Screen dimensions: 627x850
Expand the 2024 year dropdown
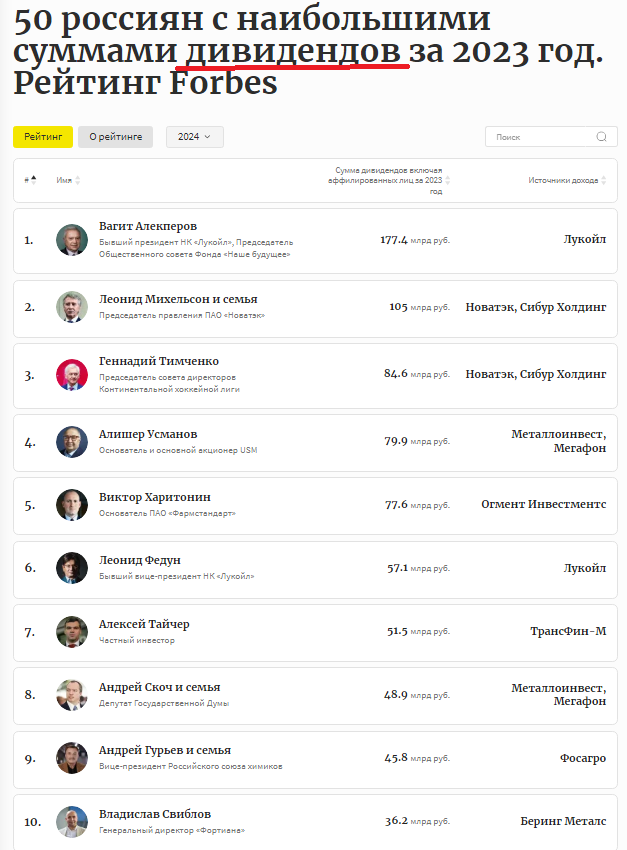coord(195,137)
